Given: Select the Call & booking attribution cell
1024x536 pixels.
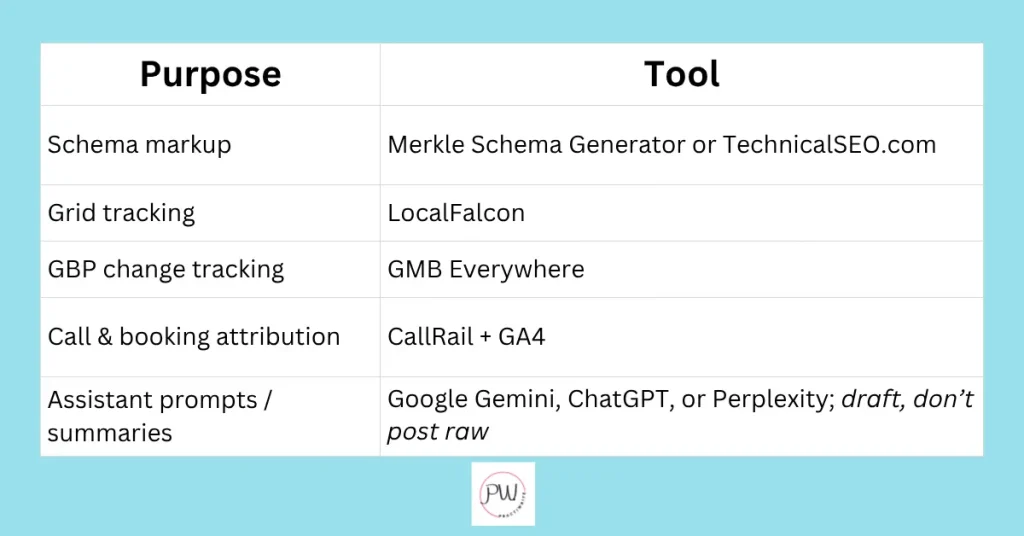Looking at the screenshot, I should coord(194,337).
